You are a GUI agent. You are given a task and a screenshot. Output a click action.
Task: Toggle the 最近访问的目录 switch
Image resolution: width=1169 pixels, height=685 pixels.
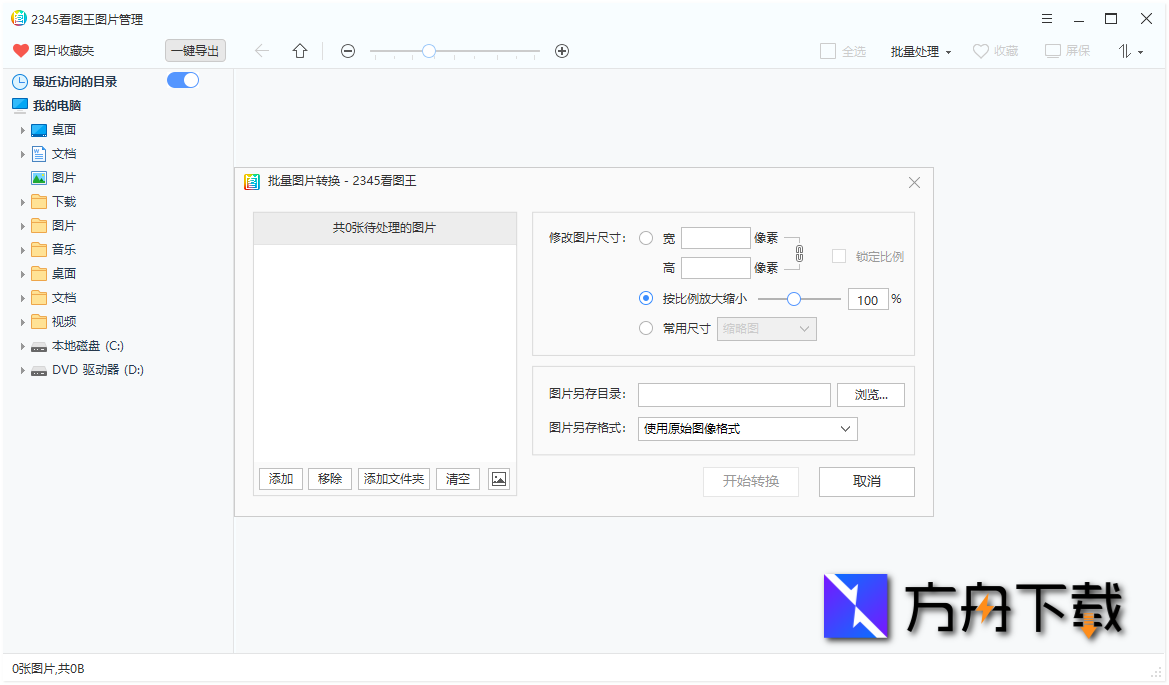pos(183,80)
